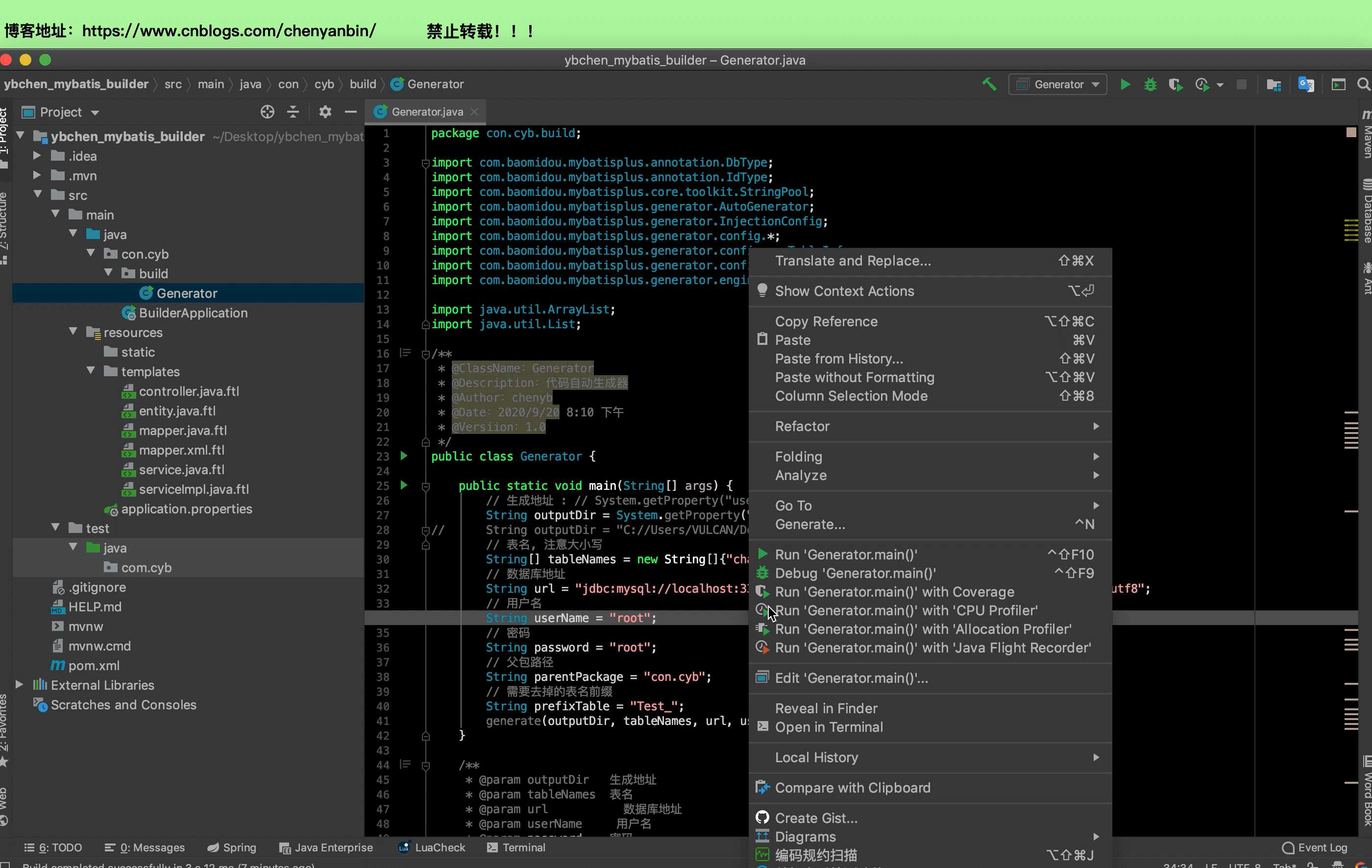Choose Debug 'Generator.main()' from context menu

tap(930, 573)
